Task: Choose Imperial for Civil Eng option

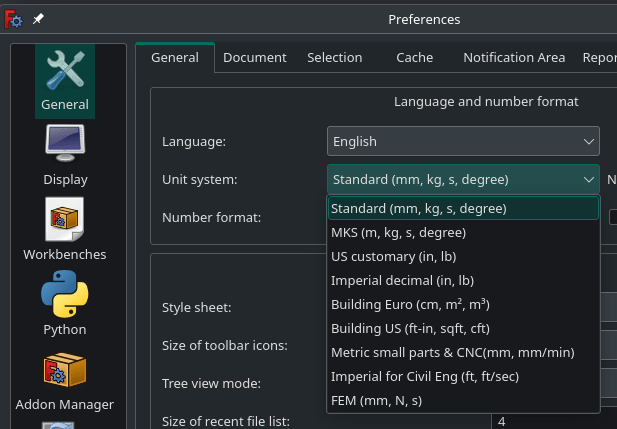Action: [463, 377]
